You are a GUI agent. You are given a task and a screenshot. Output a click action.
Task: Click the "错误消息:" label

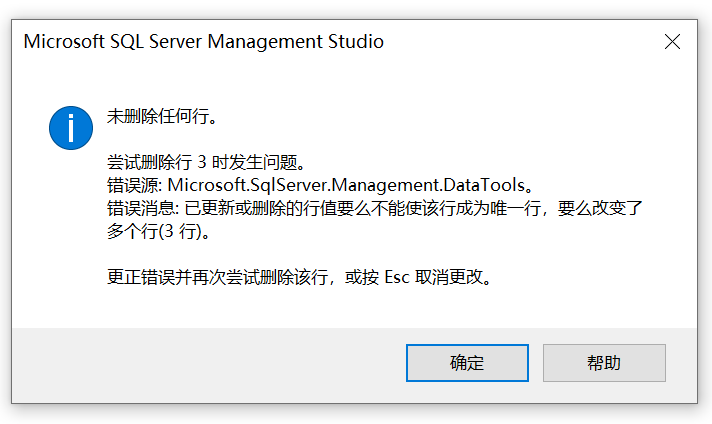tap(142, 208)
